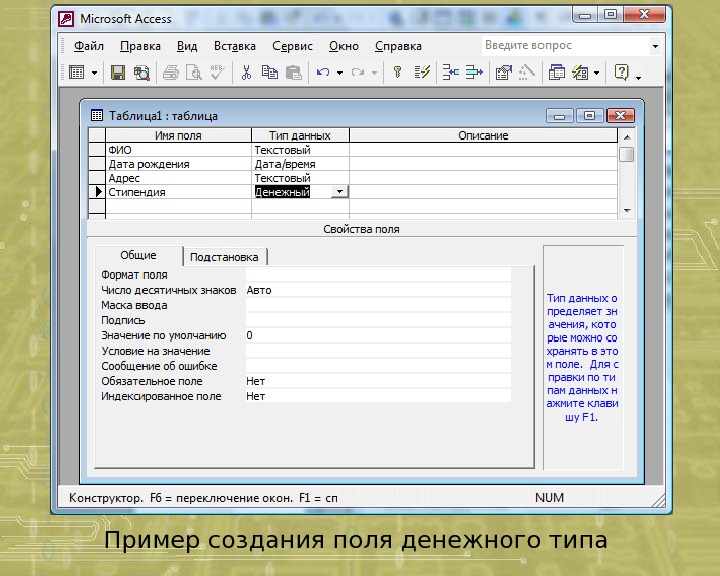
Task: Click the 'Маска ввода' property field
Action: click(378, 305)
